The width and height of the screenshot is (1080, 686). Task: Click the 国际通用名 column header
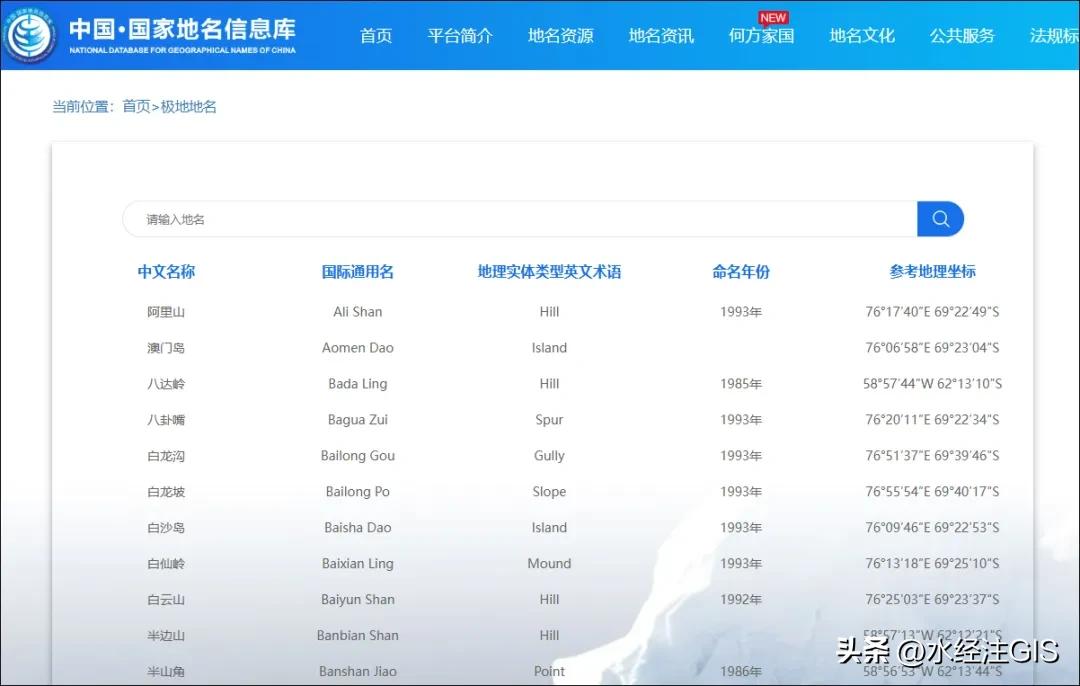(357, 272)
